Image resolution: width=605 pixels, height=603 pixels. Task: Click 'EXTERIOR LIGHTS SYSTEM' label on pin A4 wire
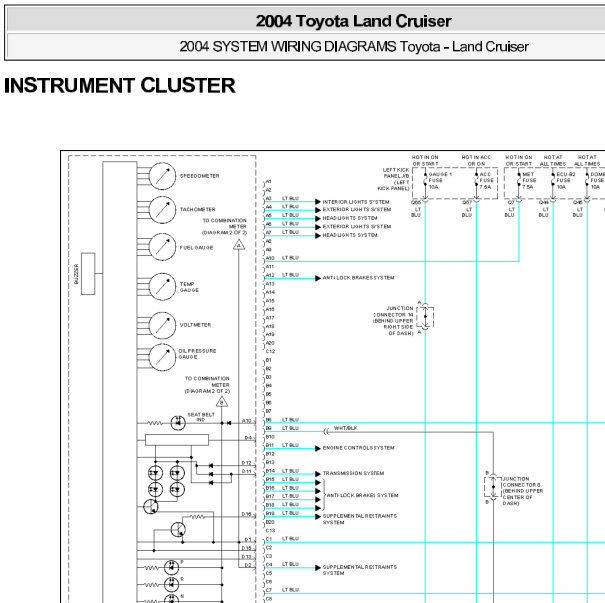click(x=357, y=209)
